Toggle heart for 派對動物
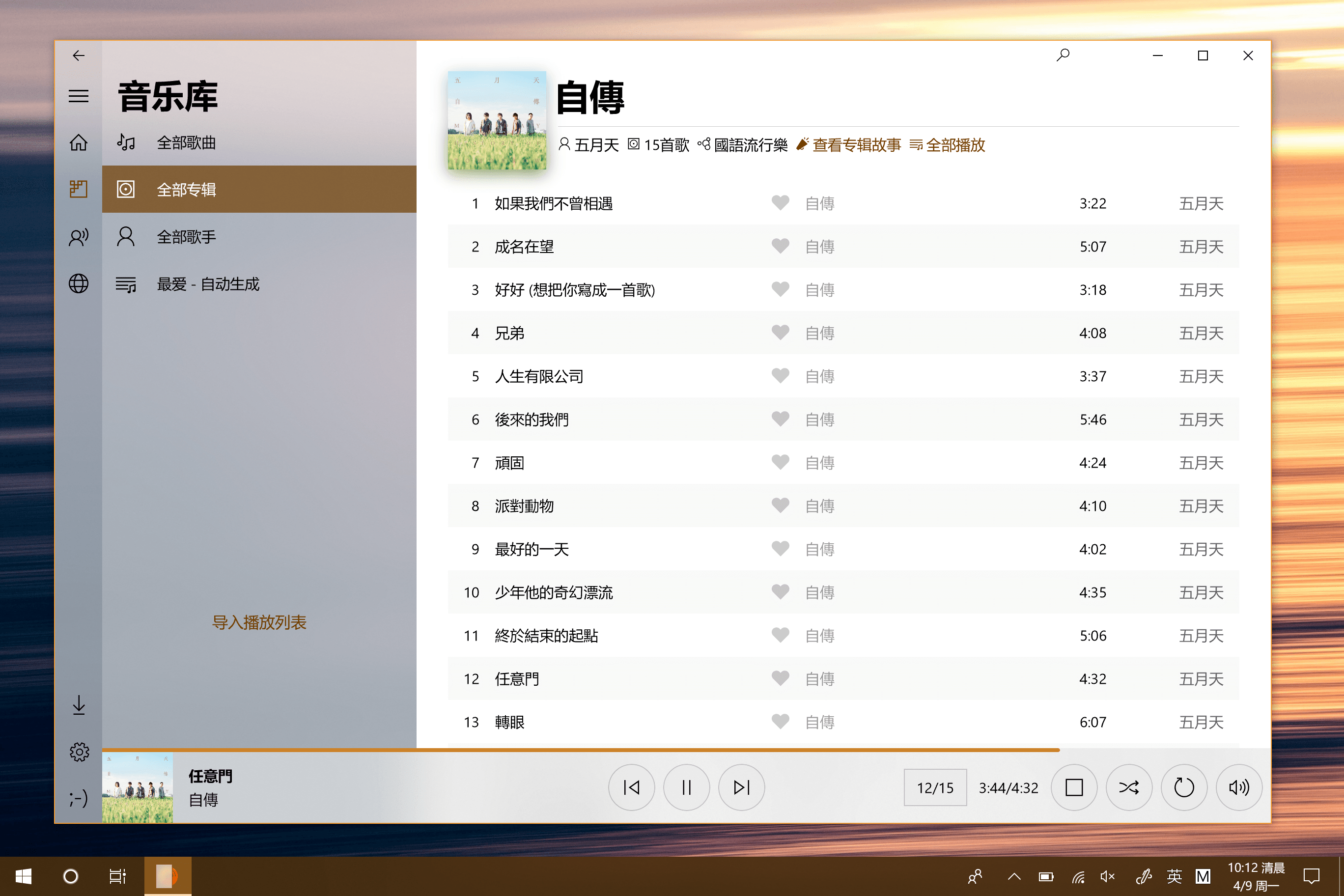Screen dimensions: 1344x896 [x=780, y=505]
